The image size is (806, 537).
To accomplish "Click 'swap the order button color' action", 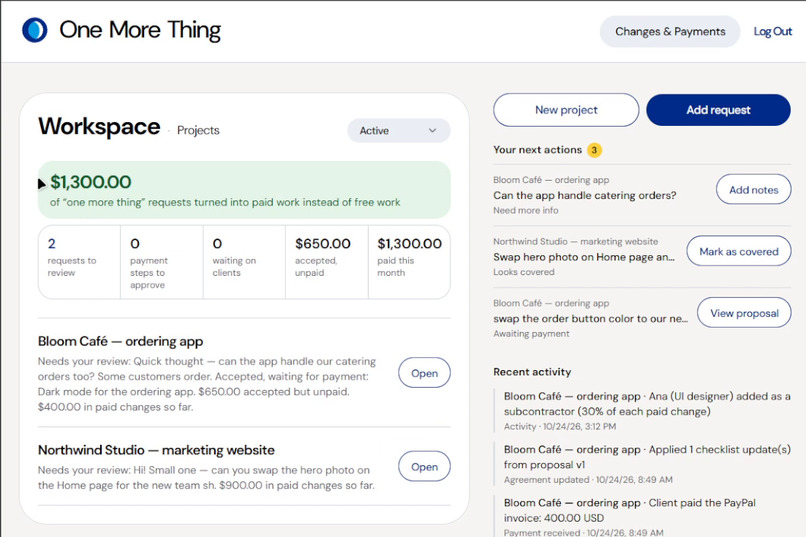I will click(x=591, y=319).
